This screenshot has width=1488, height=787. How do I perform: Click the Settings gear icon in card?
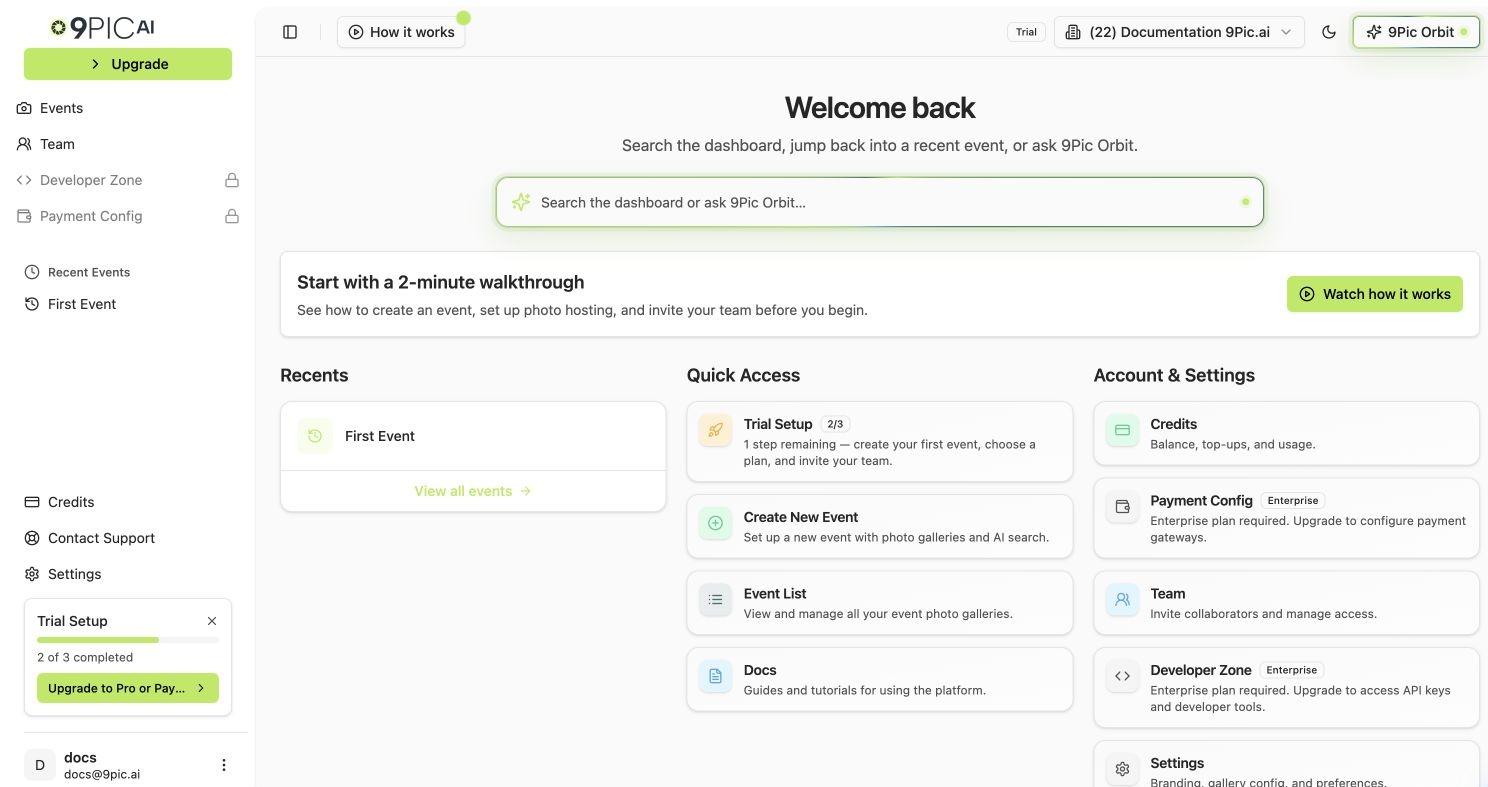[1122, 769]
